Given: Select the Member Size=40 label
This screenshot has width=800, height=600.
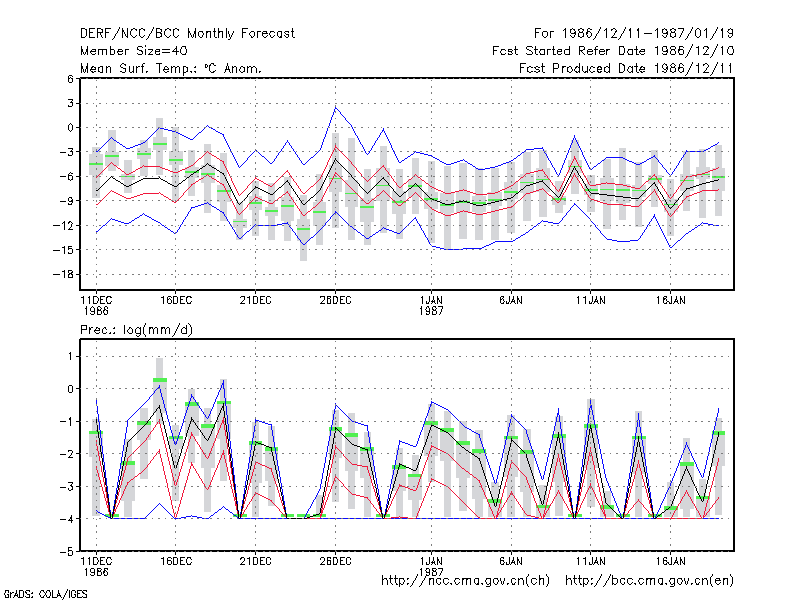Looking at the screenshot, I should pyautogui.click(x=134, y=51).
